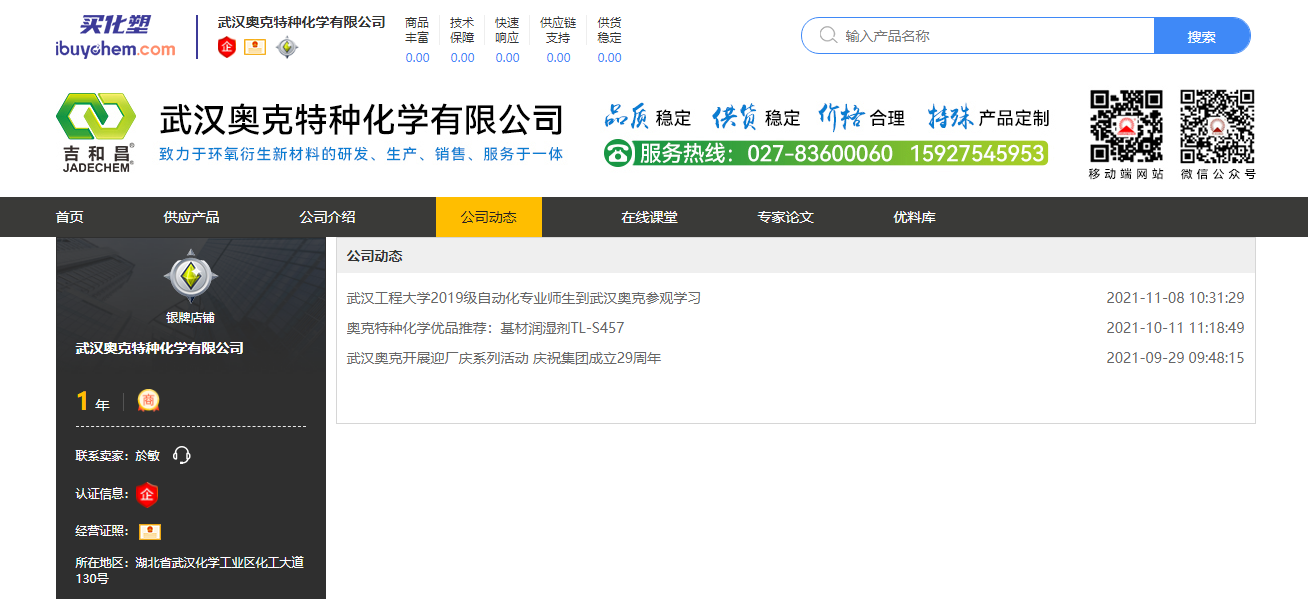
Task: Click the ibuychem.com site logo
Action: [115, 37]
